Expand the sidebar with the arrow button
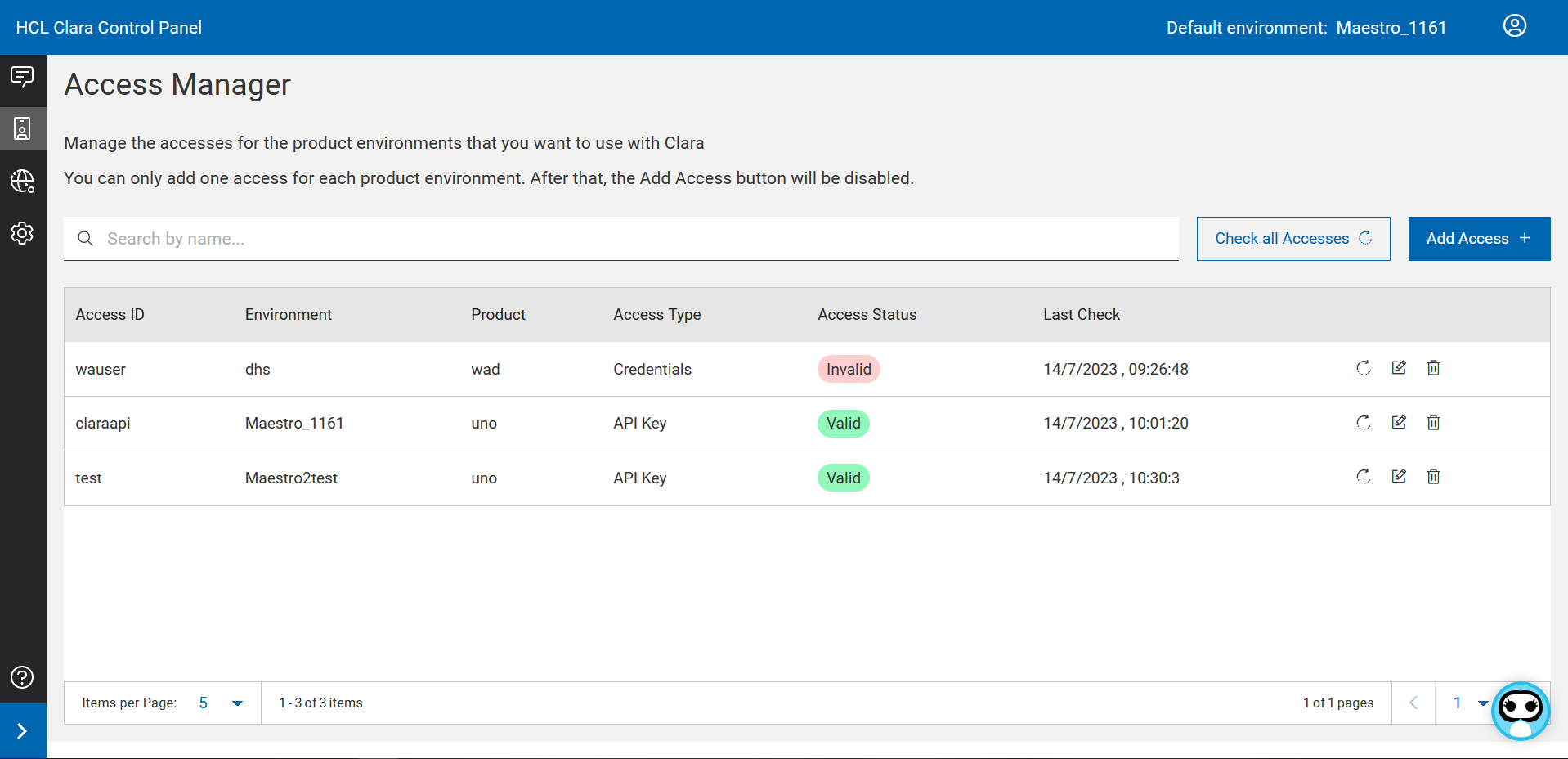1568x759 pixels. (x=22, y=731)
